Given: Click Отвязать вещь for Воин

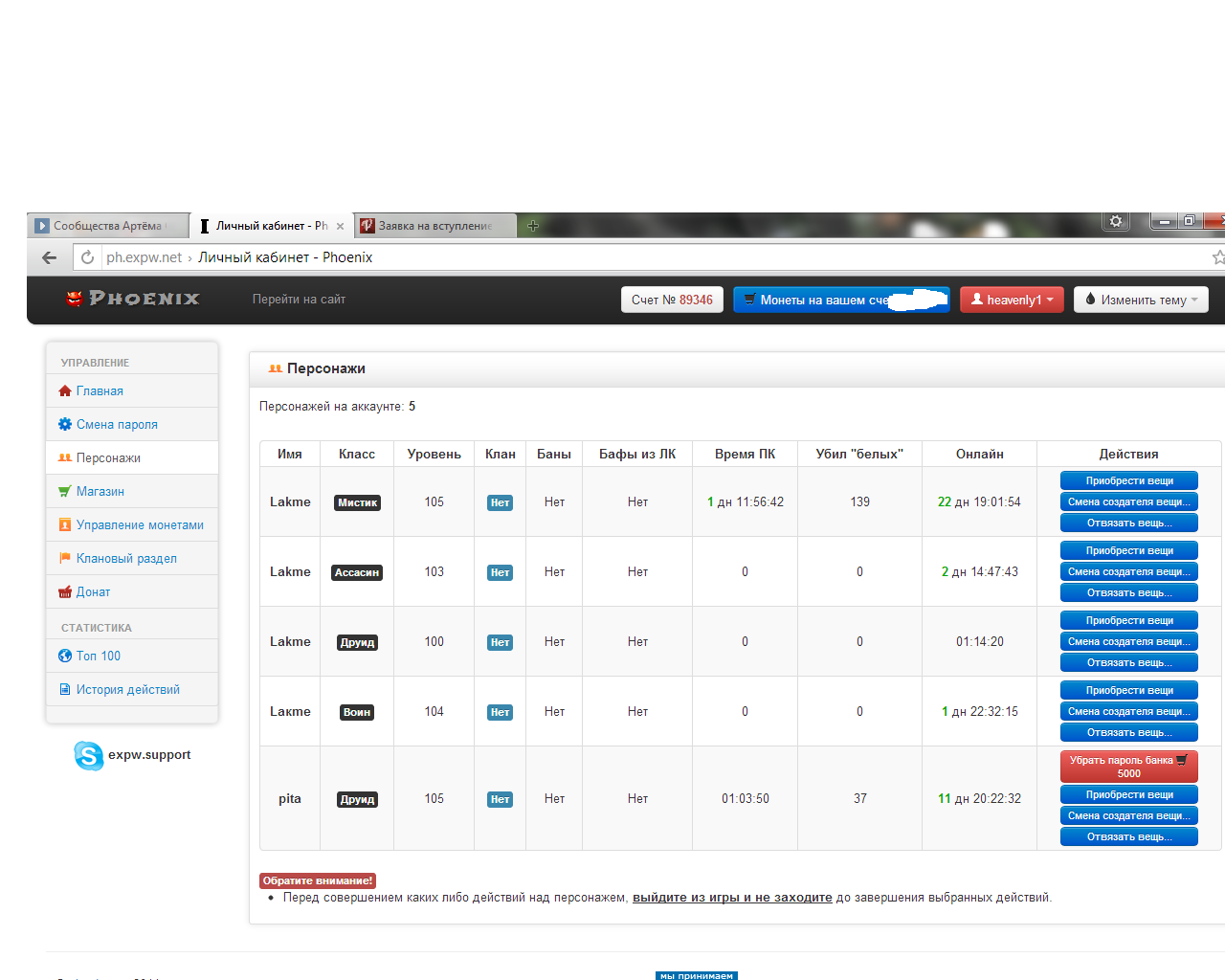Looking at the screenshot, I should click(1129, 732).
